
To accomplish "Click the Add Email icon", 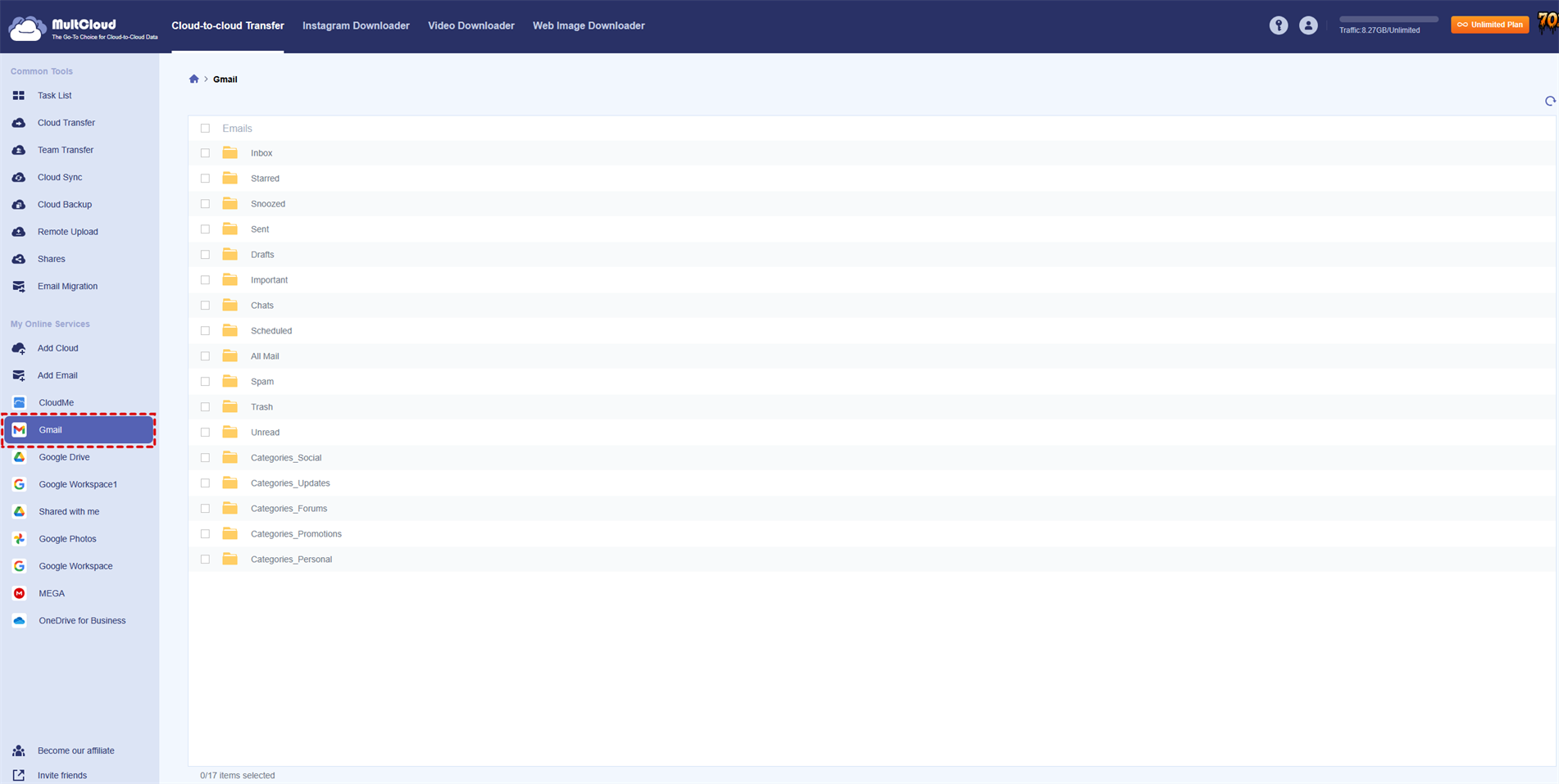I will 18,375.
